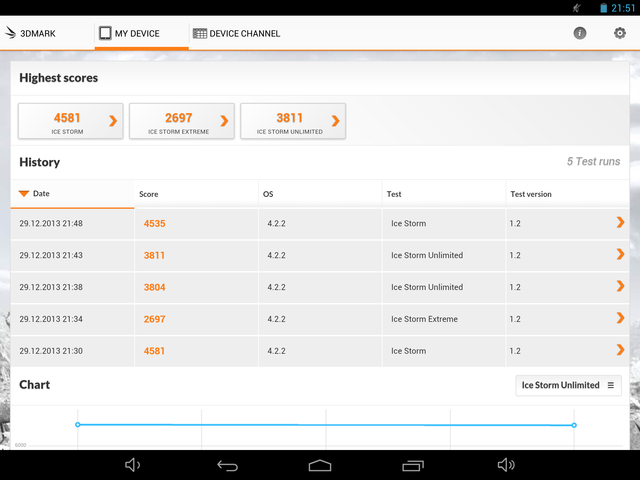Select the 3804 score entry

(154, 287)
